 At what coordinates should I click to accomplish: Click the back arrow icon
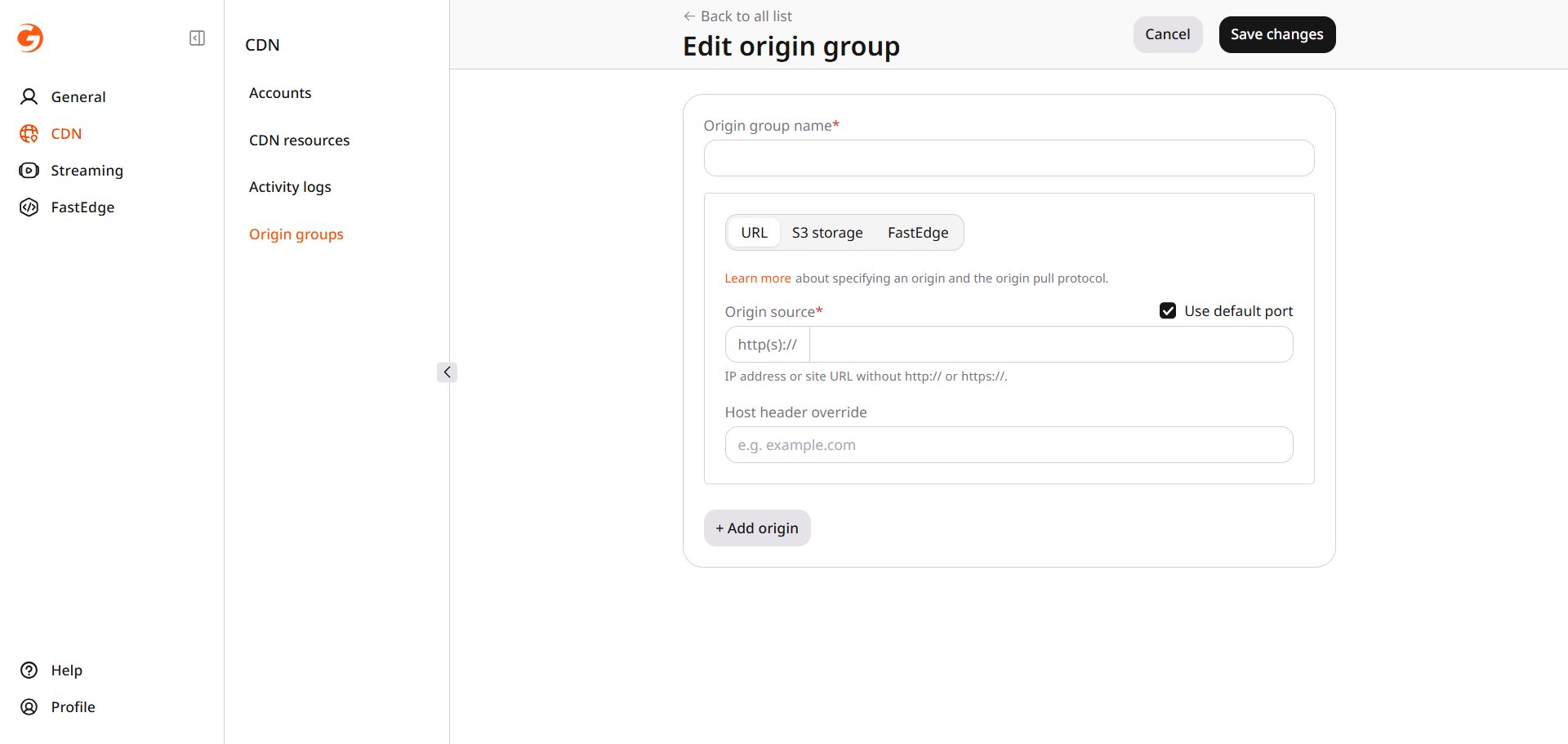pos(689,16)
